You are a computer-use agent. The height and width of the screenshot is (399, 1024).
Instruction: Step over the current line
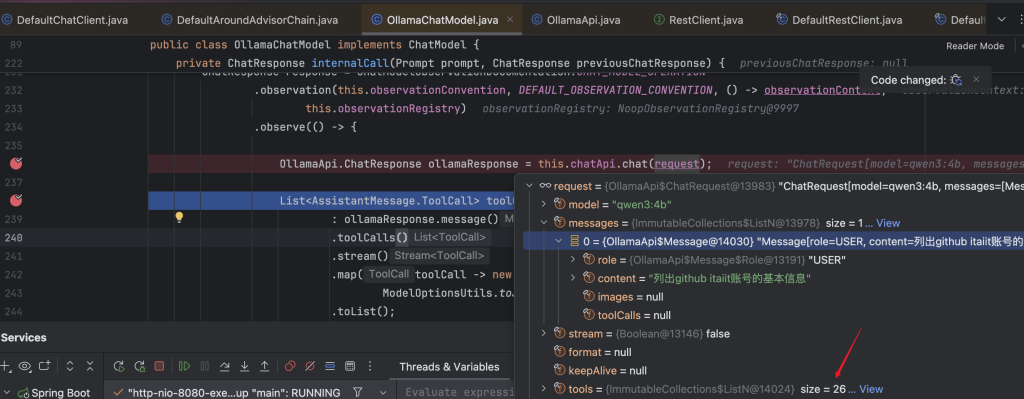coord(224,366)
